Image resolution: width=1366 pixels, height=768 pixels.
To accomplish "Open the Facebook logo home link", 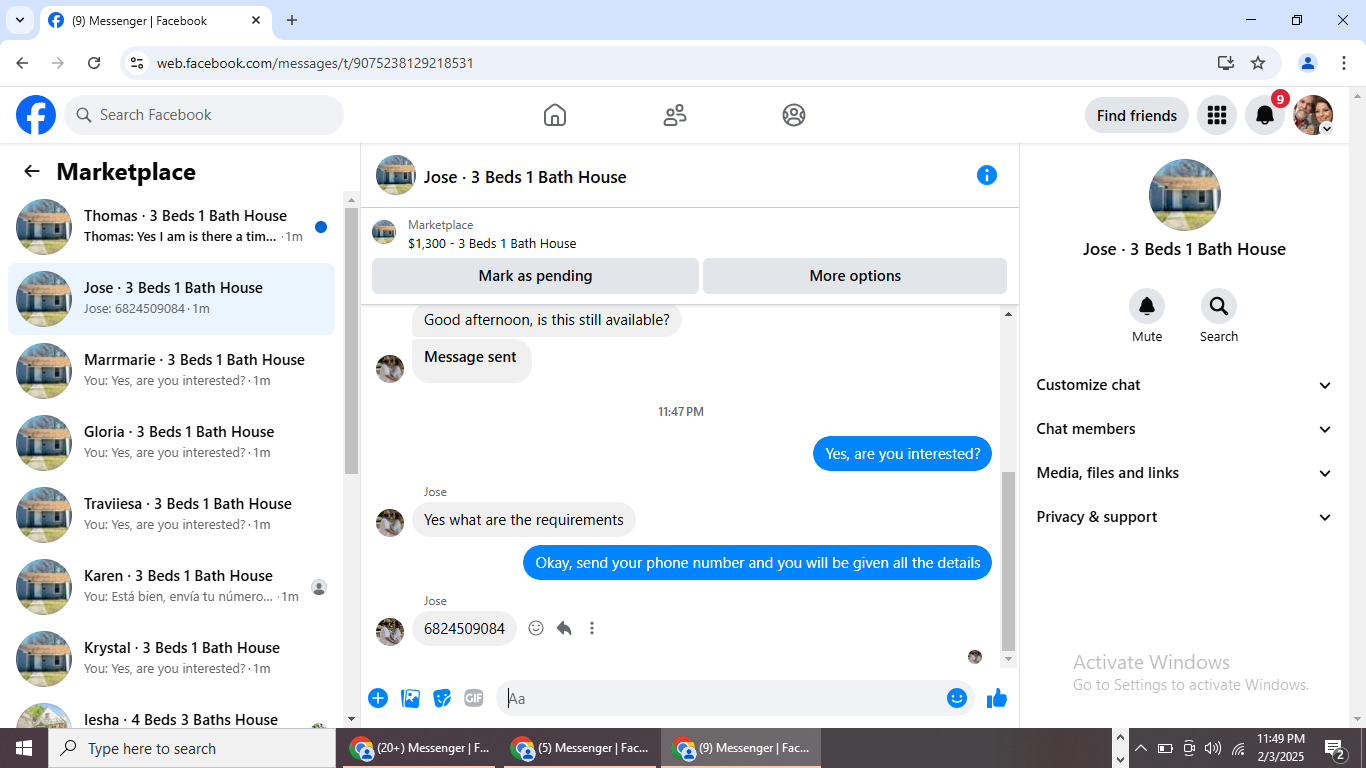I will point(36,115).
